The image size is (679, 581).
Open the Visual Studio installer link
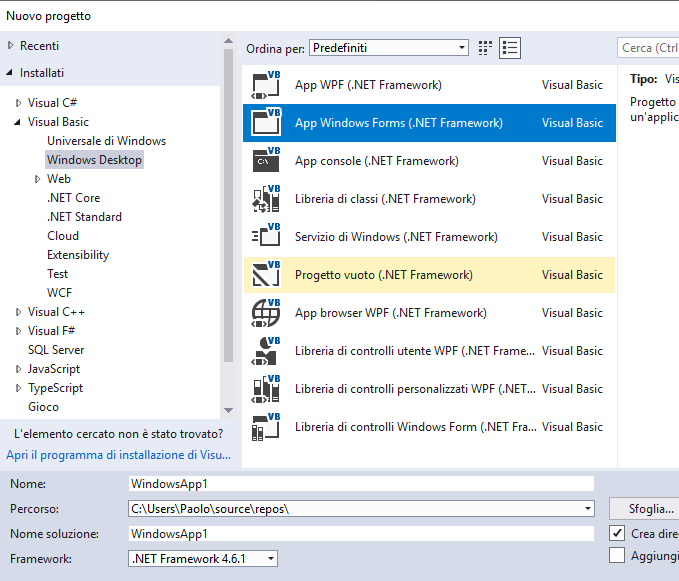118,455
